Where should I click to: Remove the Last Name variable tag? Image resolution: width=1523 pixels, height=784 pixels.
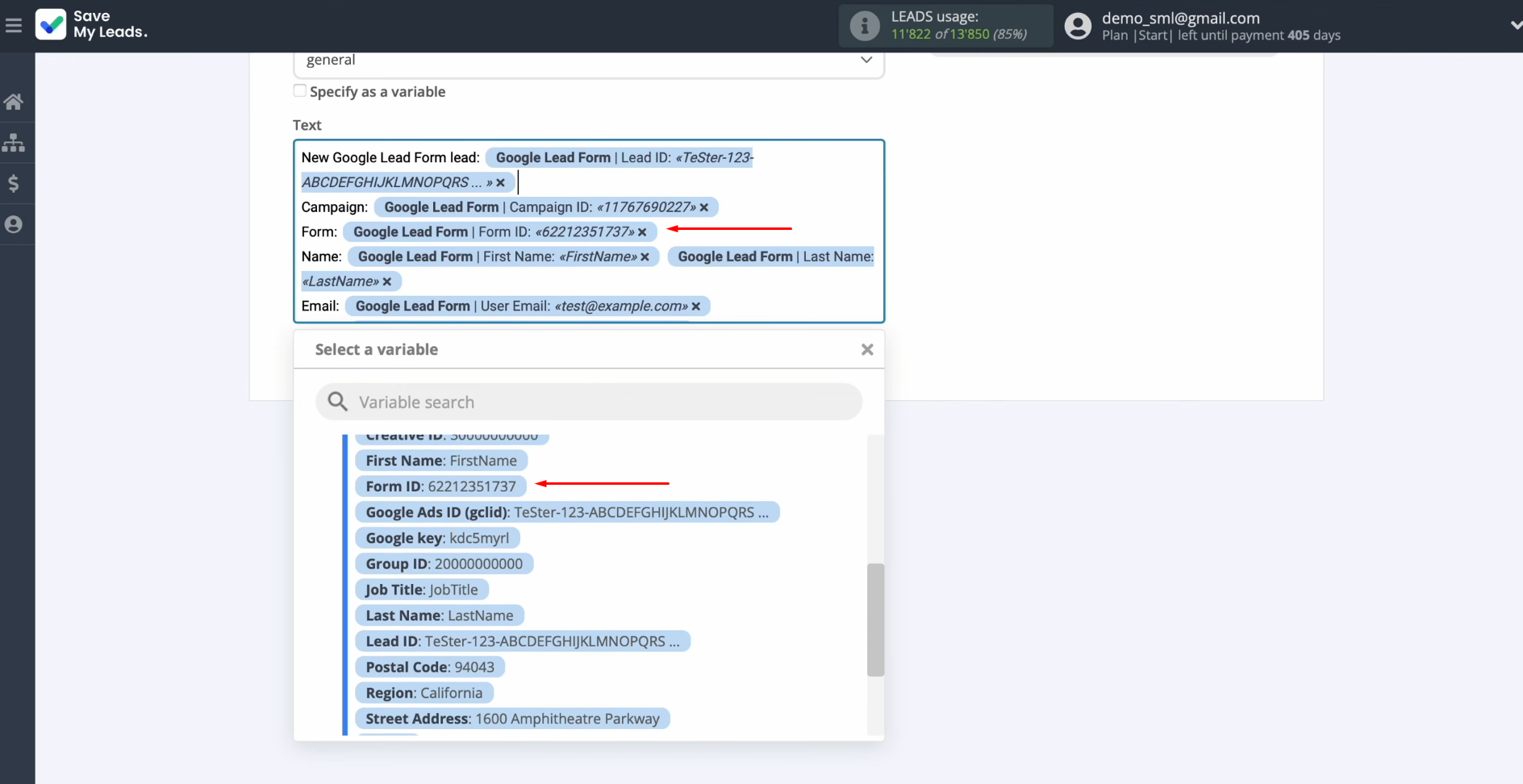tap(387, 281)
